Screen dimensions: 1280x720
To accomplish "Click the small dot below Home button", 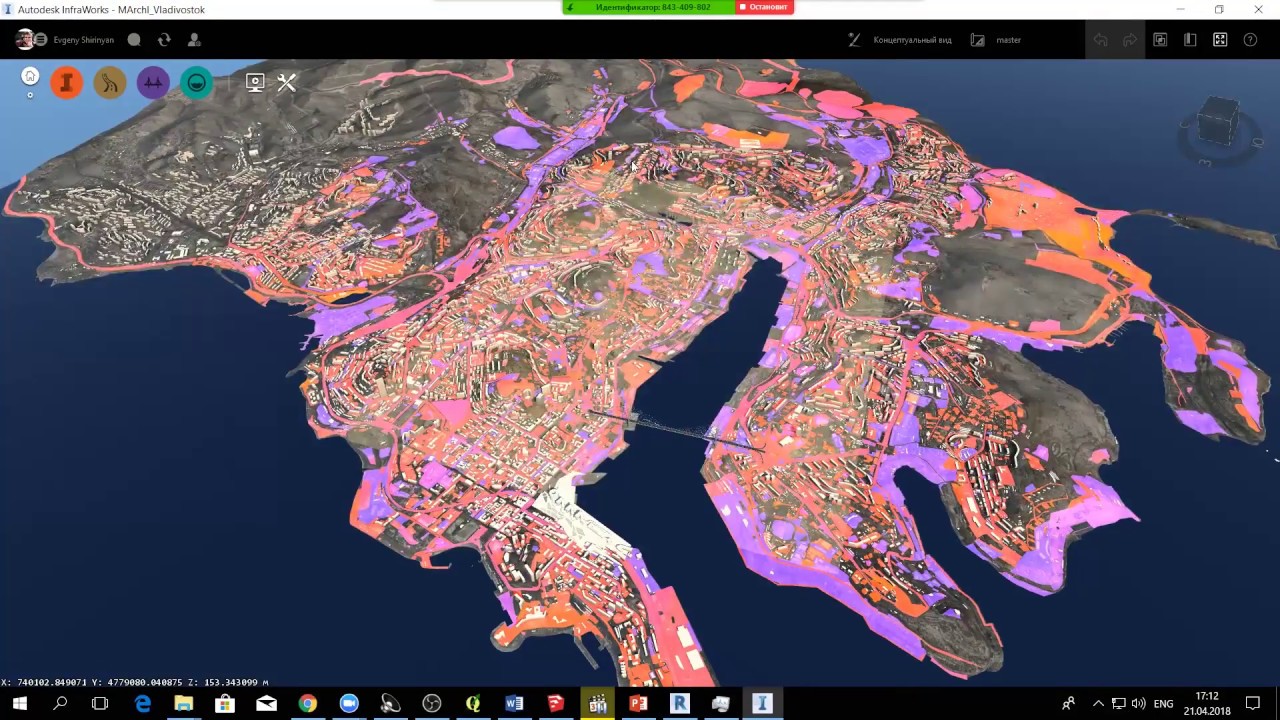I will [30, 95].
